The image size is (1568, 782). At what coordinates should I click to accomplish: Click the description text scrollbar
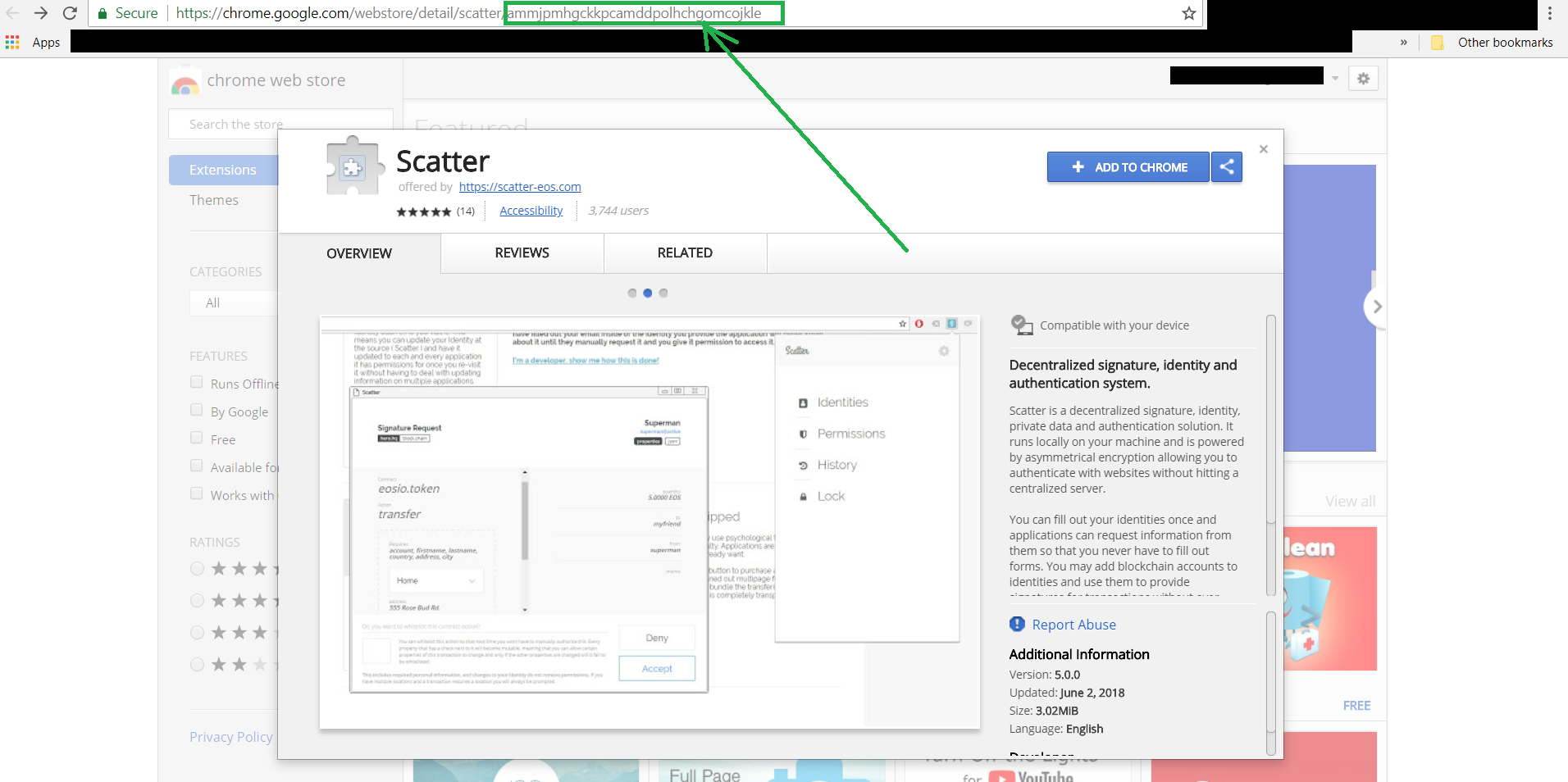coord(1271,455)
